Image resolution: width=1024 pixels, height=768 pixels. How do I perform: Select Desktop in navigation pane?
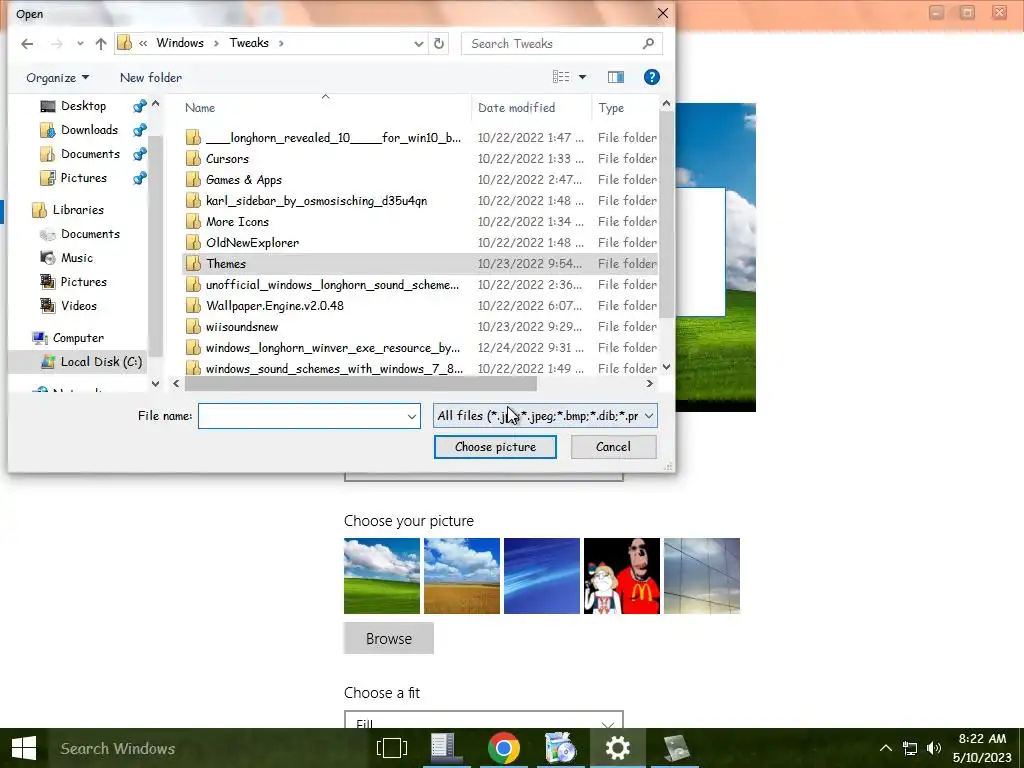[83, 106]
